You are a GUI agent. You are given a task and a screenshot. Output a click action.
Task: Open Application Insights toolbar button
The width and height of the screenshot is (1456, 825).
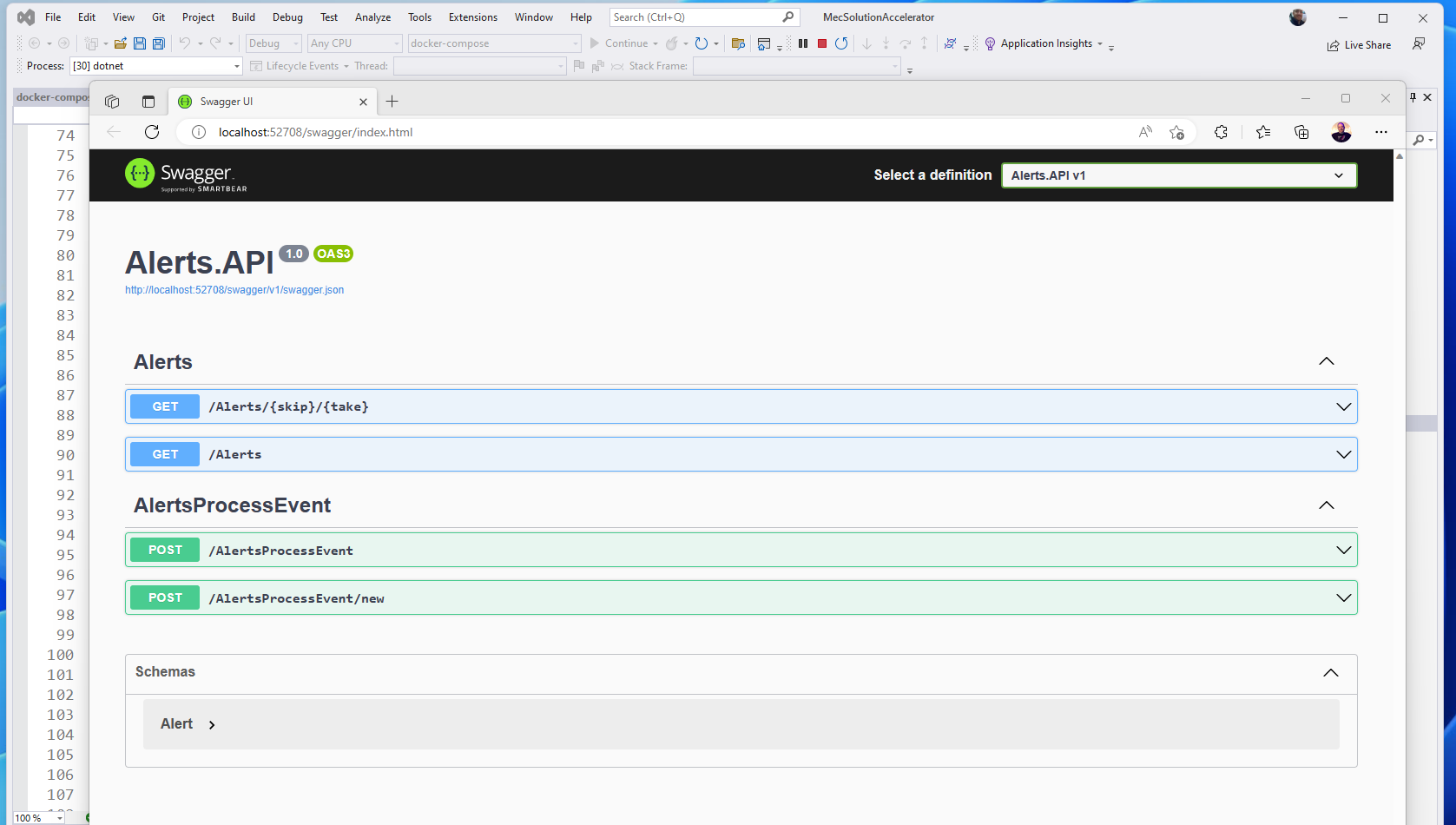[1043, 43]
